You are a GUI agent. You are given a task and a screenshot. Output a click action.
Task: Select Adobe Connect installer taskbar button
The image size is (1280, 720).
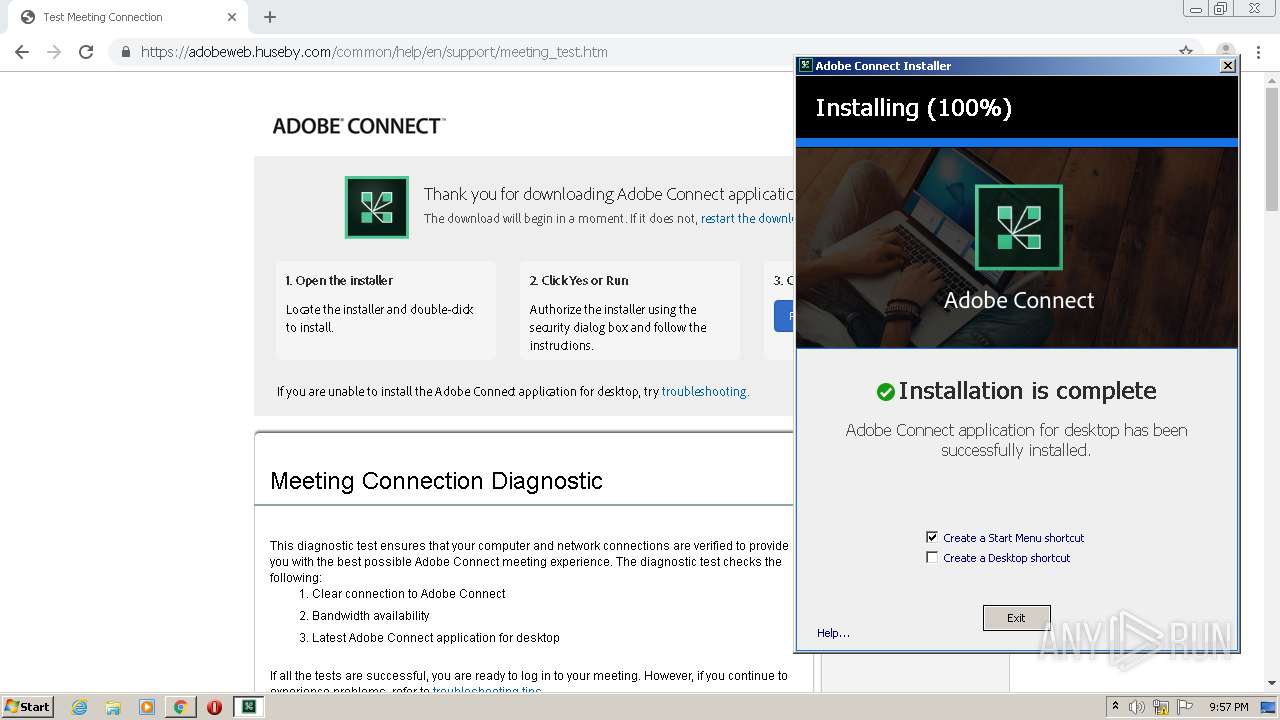pyautogui.click(x=249, y=707)
